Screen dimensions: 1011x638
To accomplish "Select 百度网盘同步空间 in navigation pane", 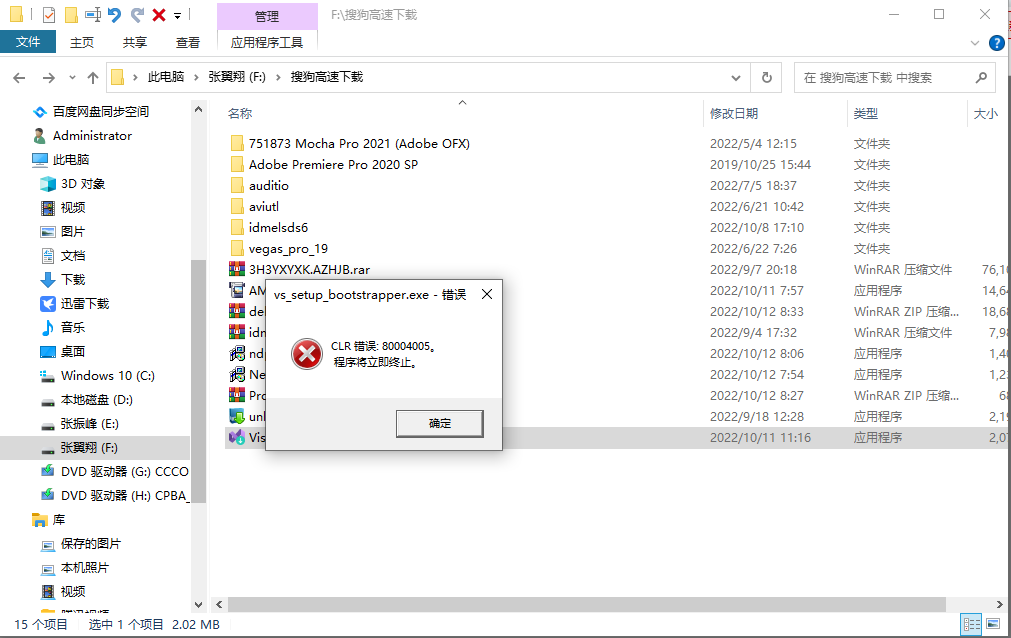I will 101,112.
